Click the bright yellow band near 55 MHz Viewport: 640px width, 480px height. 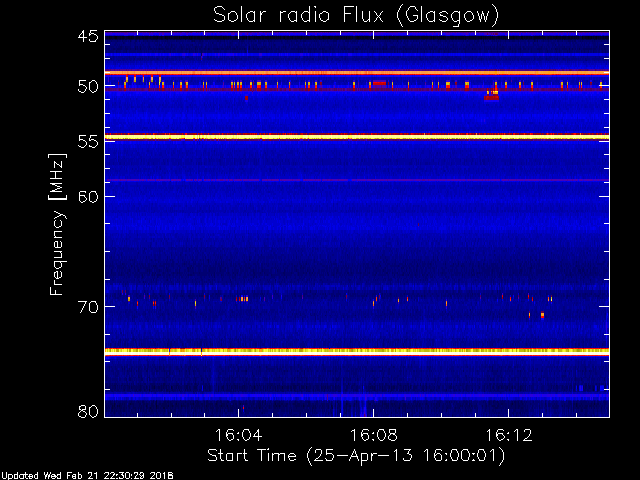357,137
